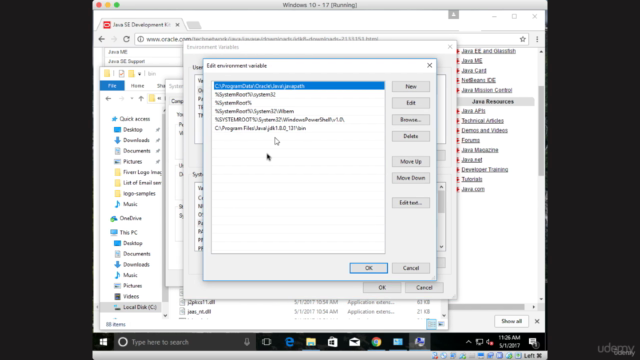The image size is (640, 360).
Task: Select the WindowsPowerShell\v1.0 path entry
Action: (x=299, y=120)
